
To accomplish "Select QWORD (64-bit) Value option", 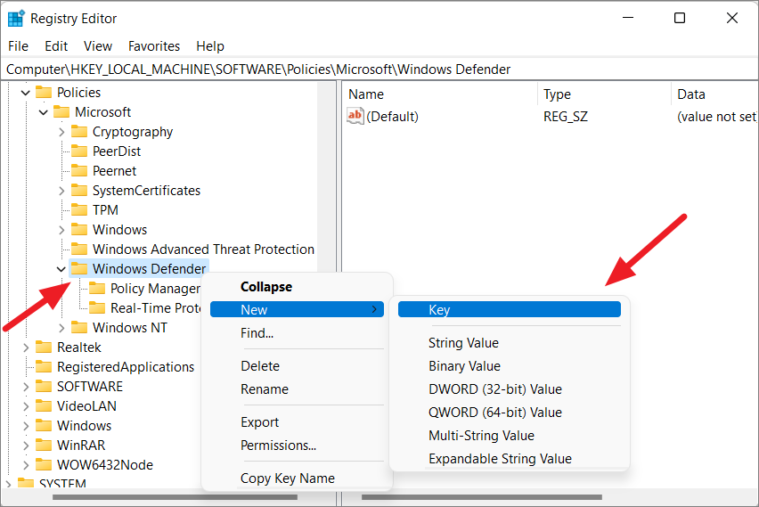I will coord(509,413).
